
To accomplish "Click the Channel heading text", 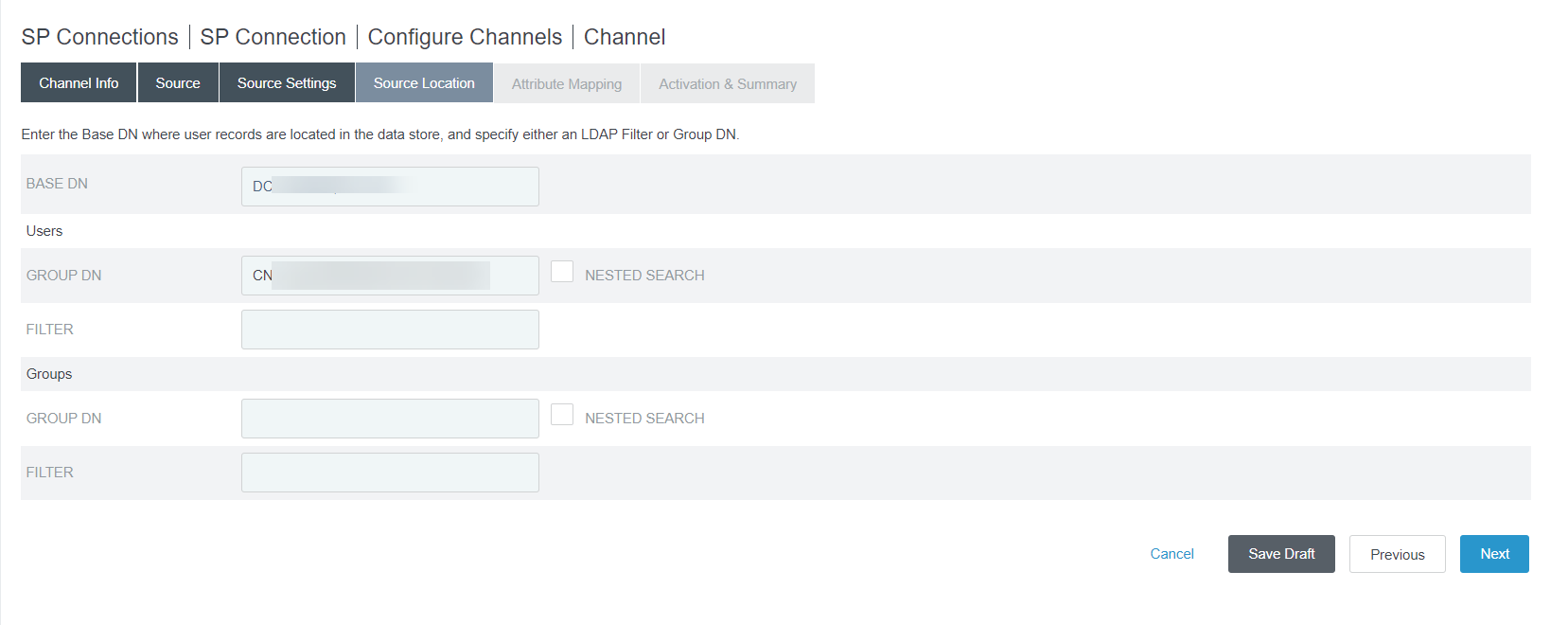I will point(625,37).
